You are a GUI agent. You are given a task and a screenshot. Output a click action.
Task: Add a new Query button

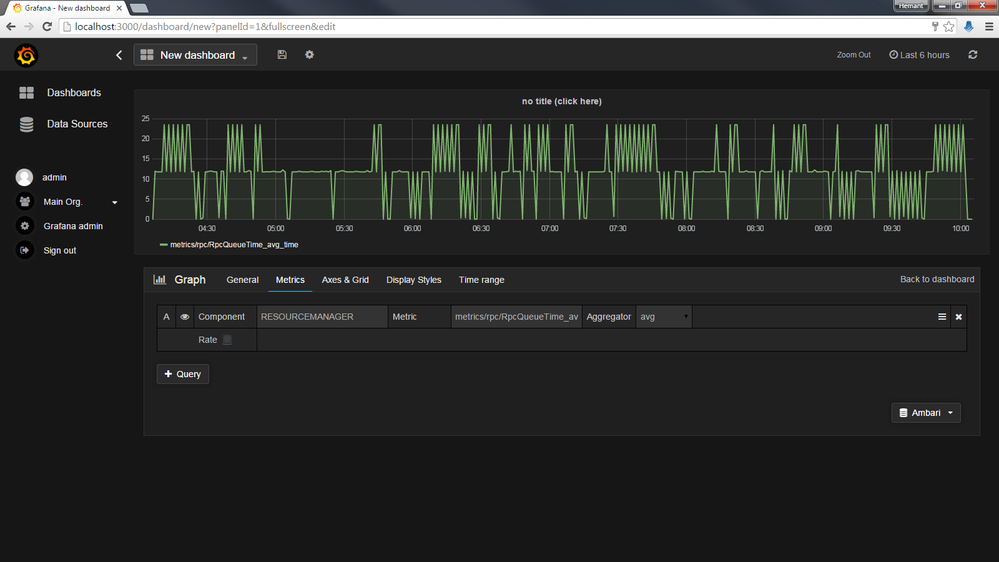coord(183,374)
